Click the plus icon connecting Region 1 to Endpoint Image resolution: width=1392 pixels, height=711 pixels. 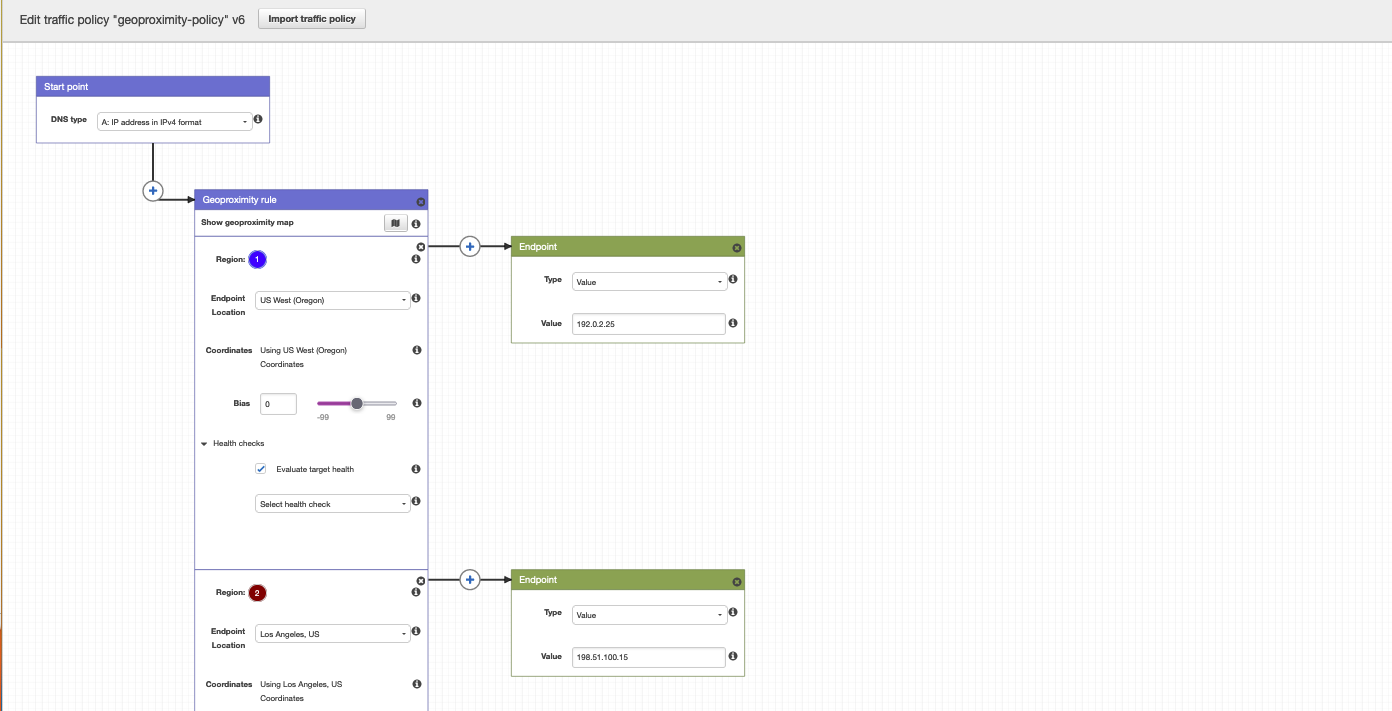(469, 244)
